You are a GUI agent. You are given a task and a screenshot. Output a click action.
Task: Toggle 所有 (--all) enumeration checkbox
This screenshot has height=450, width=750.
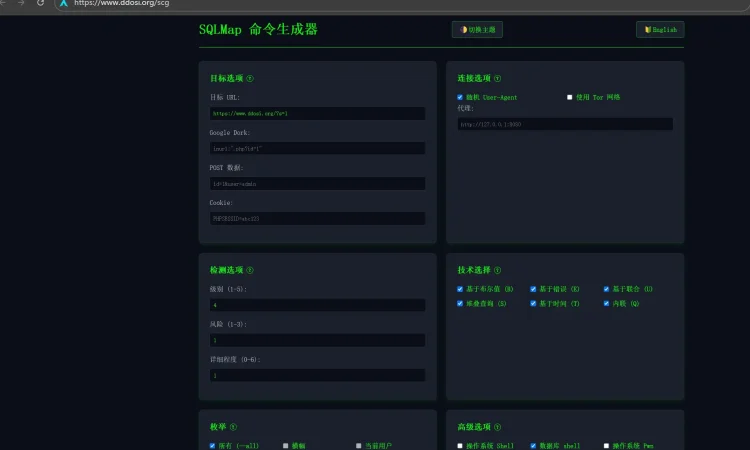[x=212, y=446]
